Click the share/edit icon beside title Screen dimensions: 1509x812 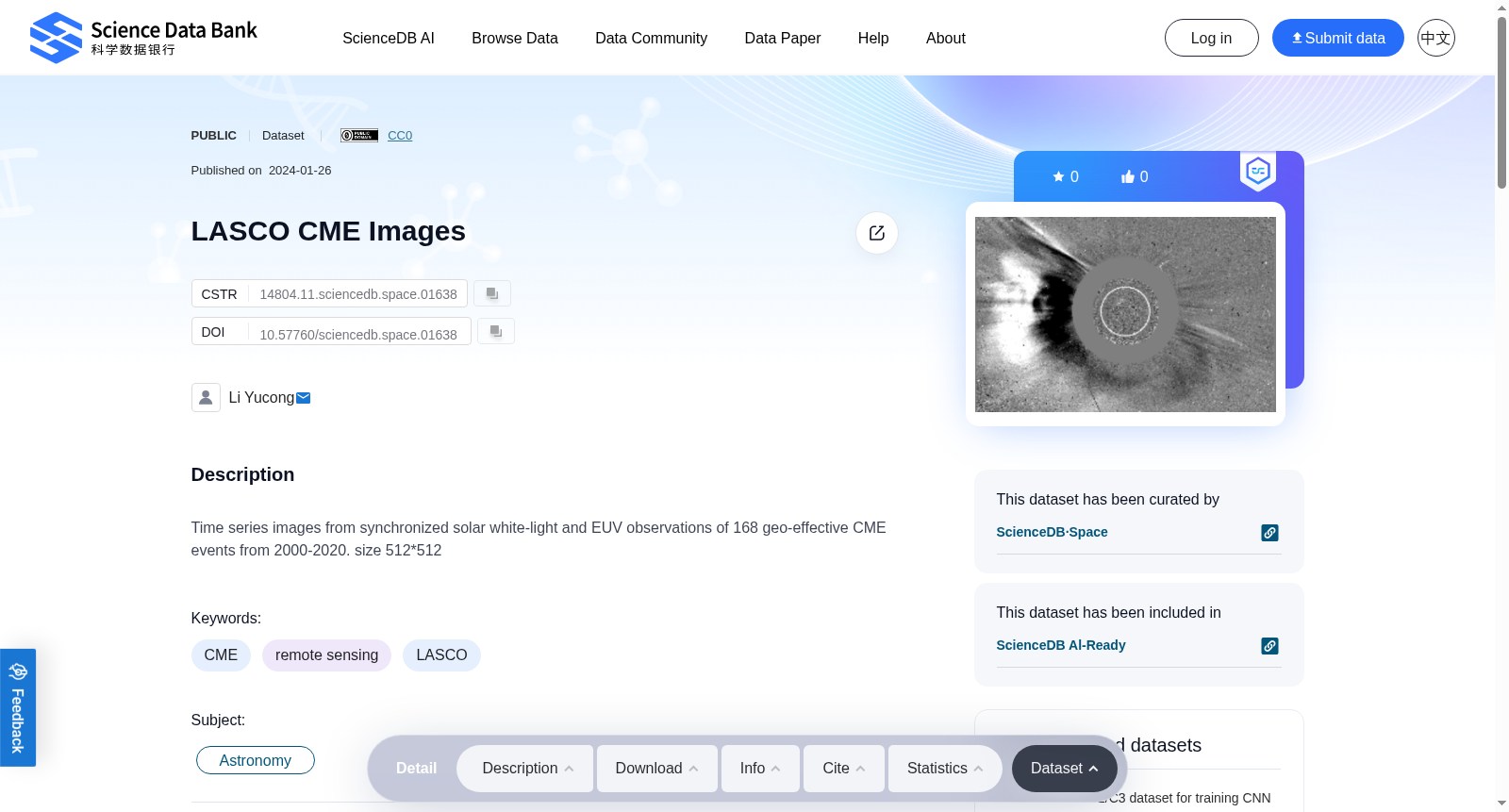point(877,233)
